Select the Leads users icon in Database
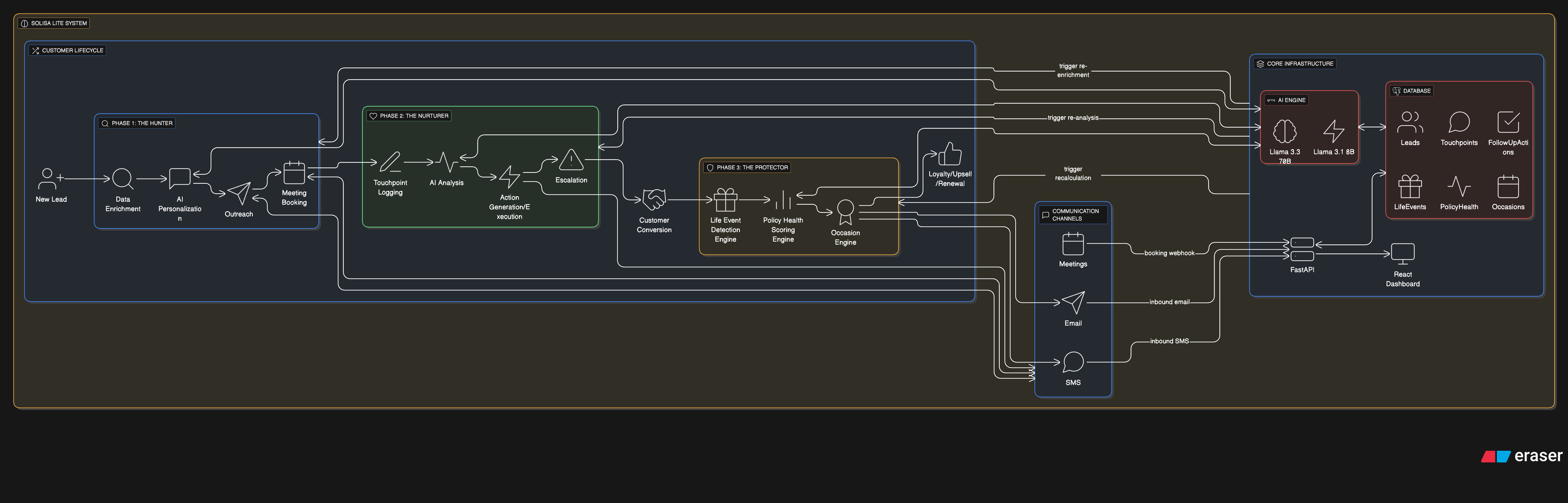The image size is (1568, 503). (x=1410, y=122)
